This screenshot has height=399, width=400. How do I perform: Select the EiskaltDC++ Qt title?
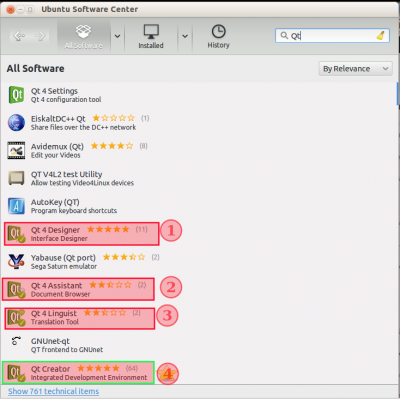(58, 119)
